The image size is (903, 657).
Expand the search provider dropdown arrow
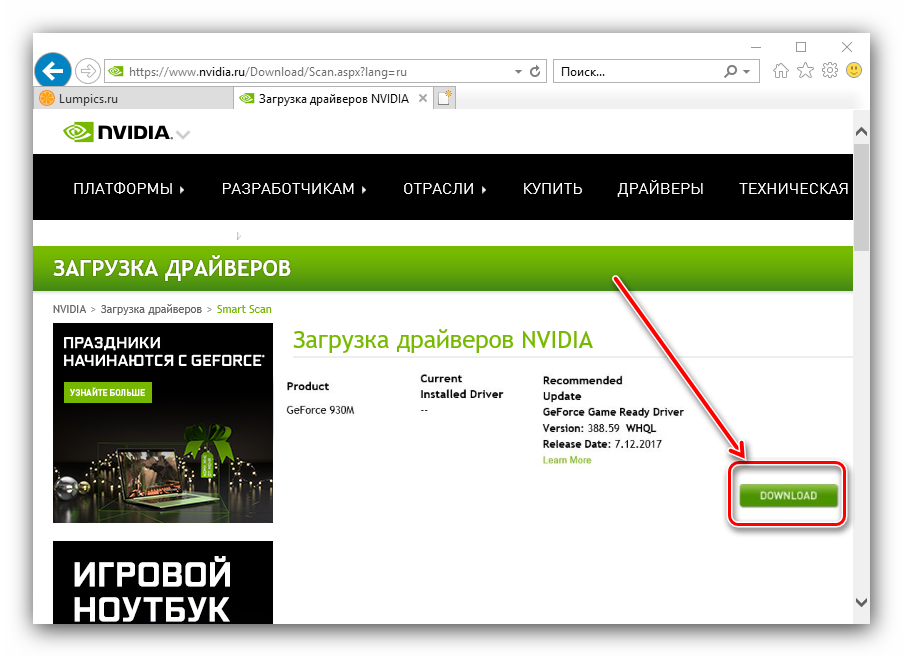click(x=746, y=72)
